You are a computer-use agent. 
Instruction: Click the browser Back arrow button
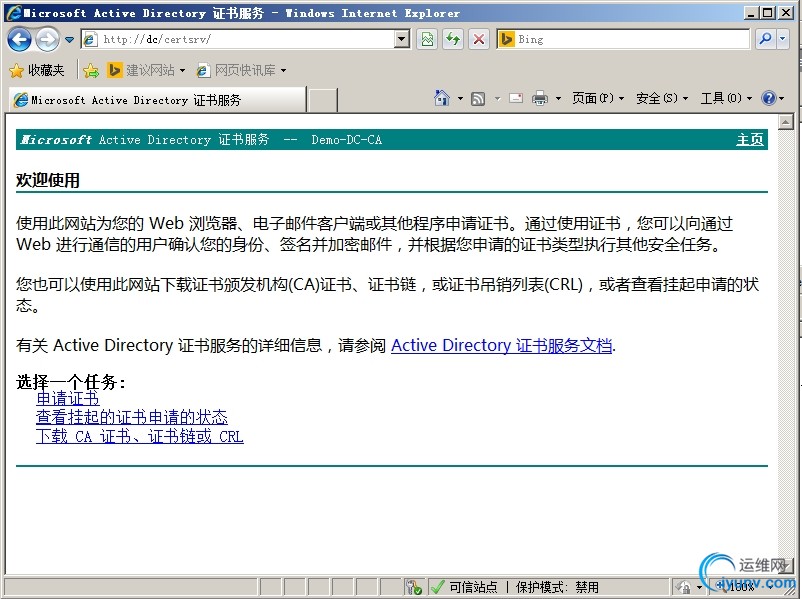coord(19,39)
